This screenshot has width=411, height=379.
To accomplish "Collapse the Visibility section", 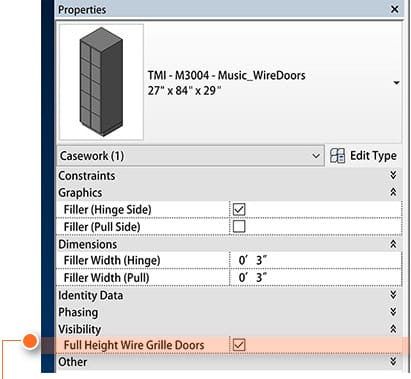I will tap(393, 329).
